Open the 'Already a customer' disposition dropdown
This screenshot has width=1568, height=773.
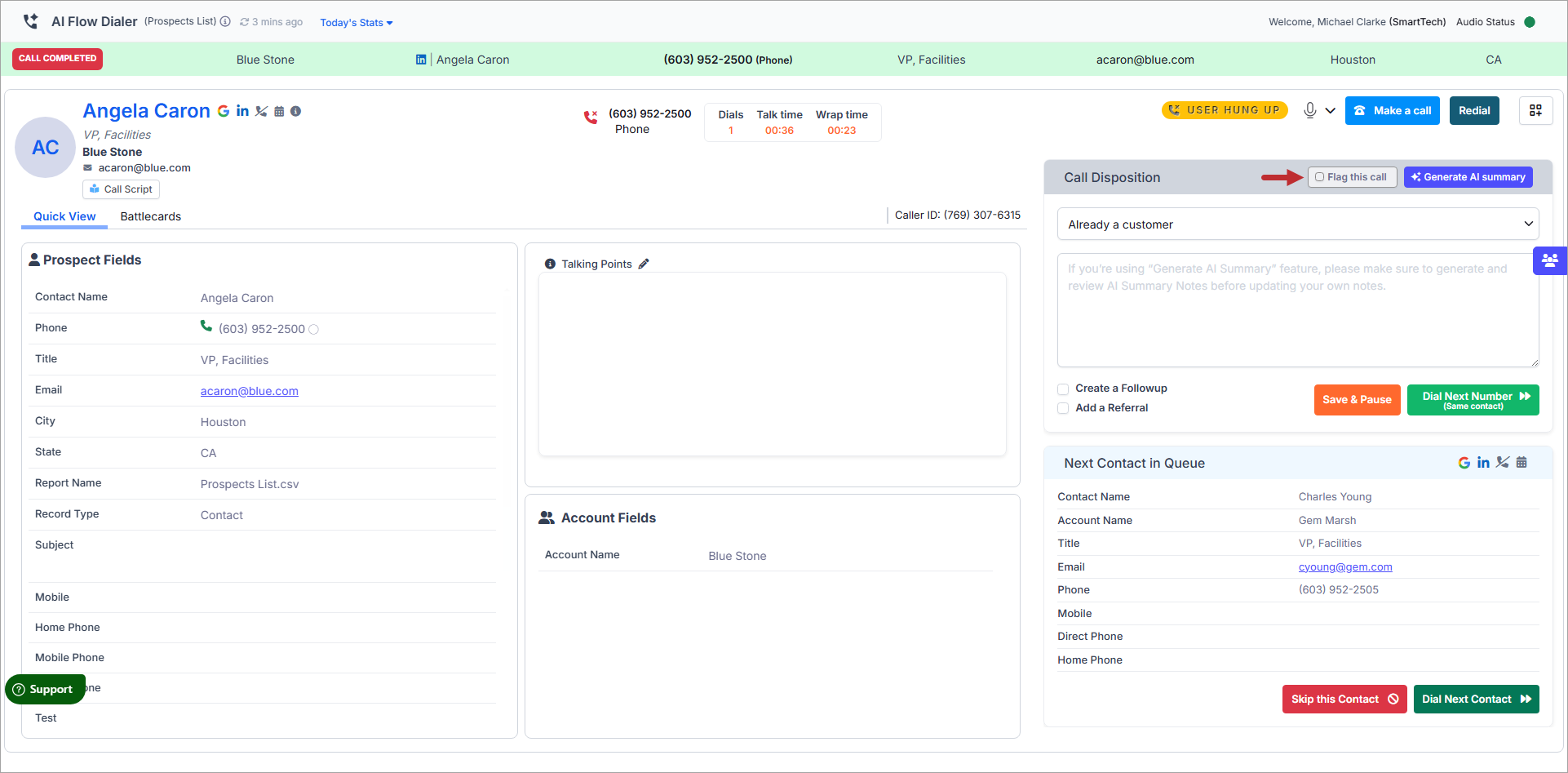1298,224
